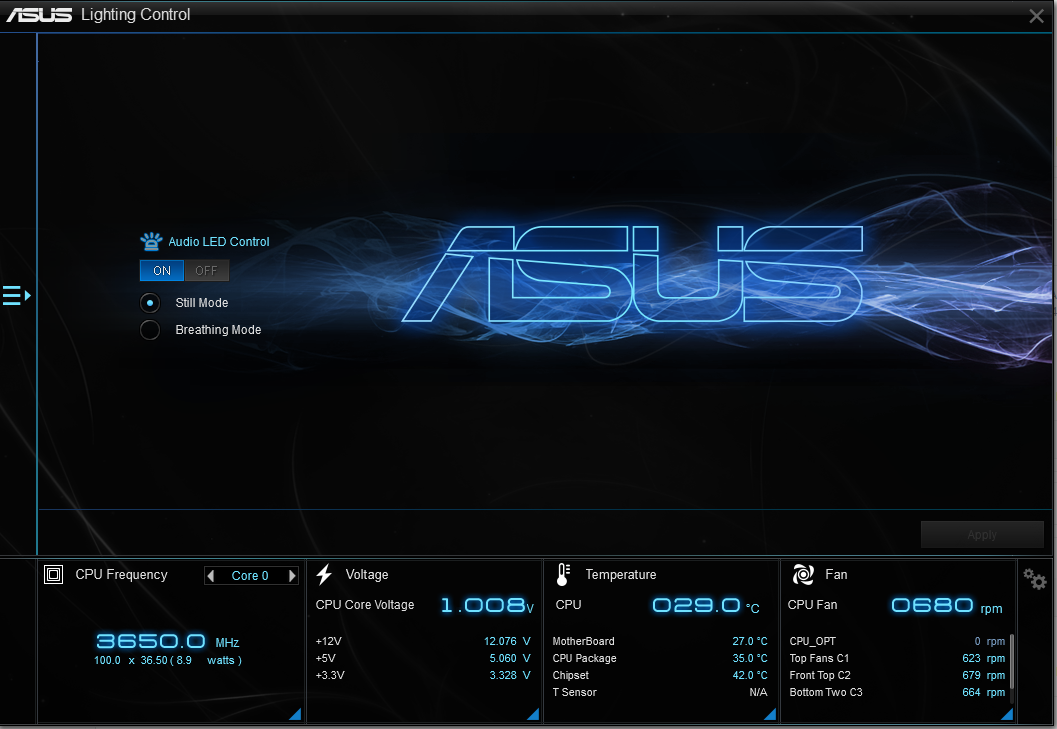Click the Breathing Mode label
The height and width of the screenshot is (729, 1057).
[x=218, y=330]
